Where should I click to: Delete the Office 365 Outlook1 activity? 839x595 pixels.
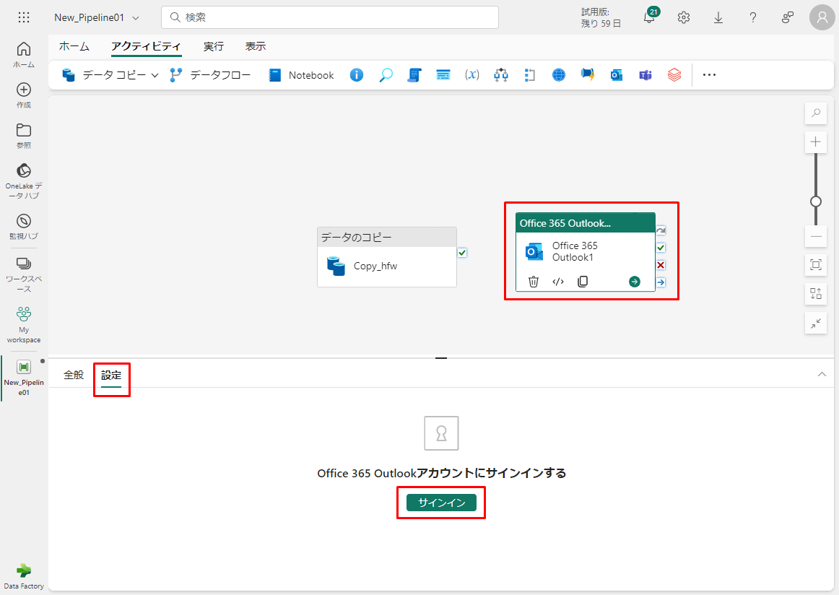(x=533, y=282)
